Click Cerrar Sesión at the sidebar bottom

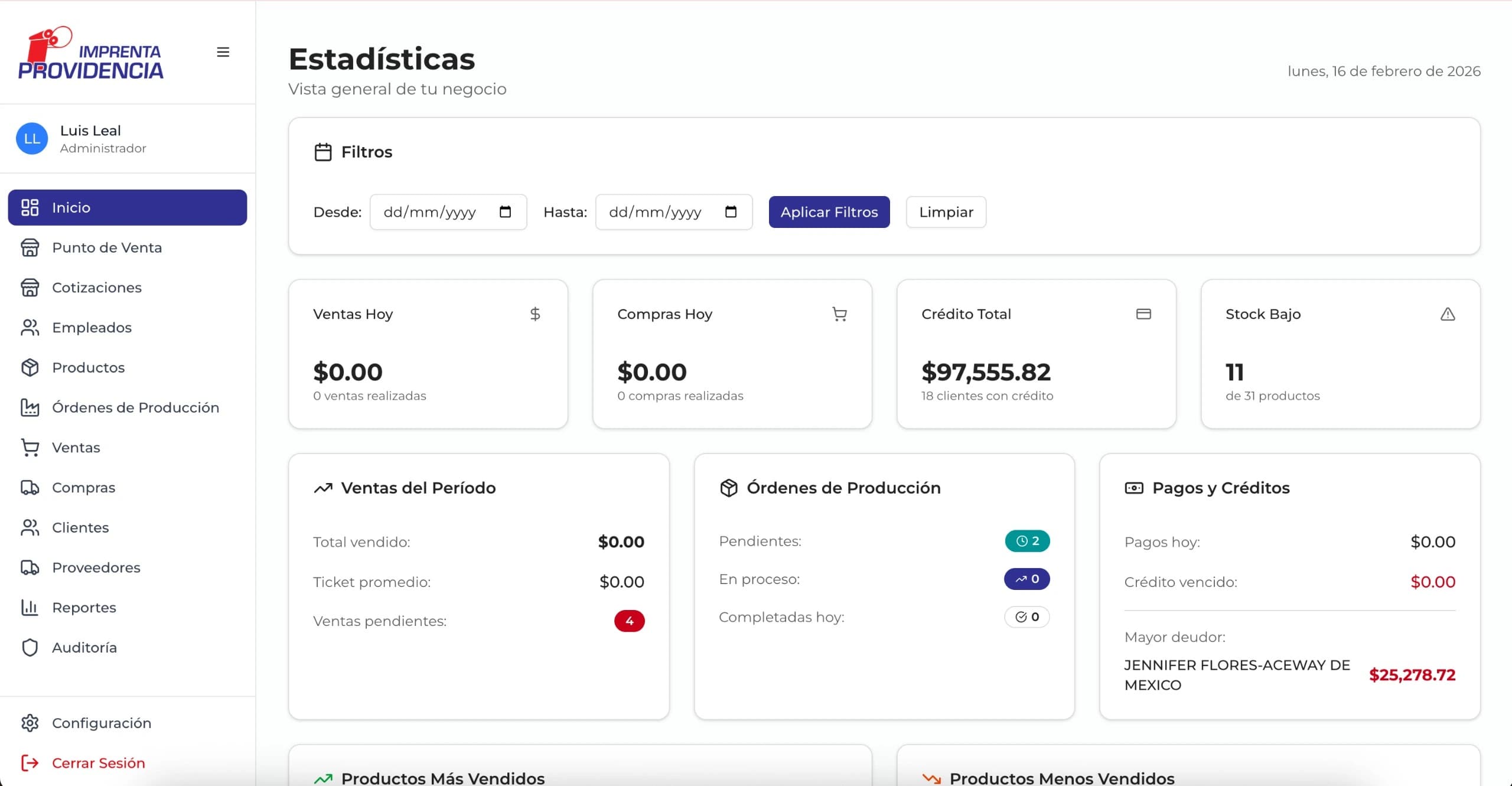[98, 763]
